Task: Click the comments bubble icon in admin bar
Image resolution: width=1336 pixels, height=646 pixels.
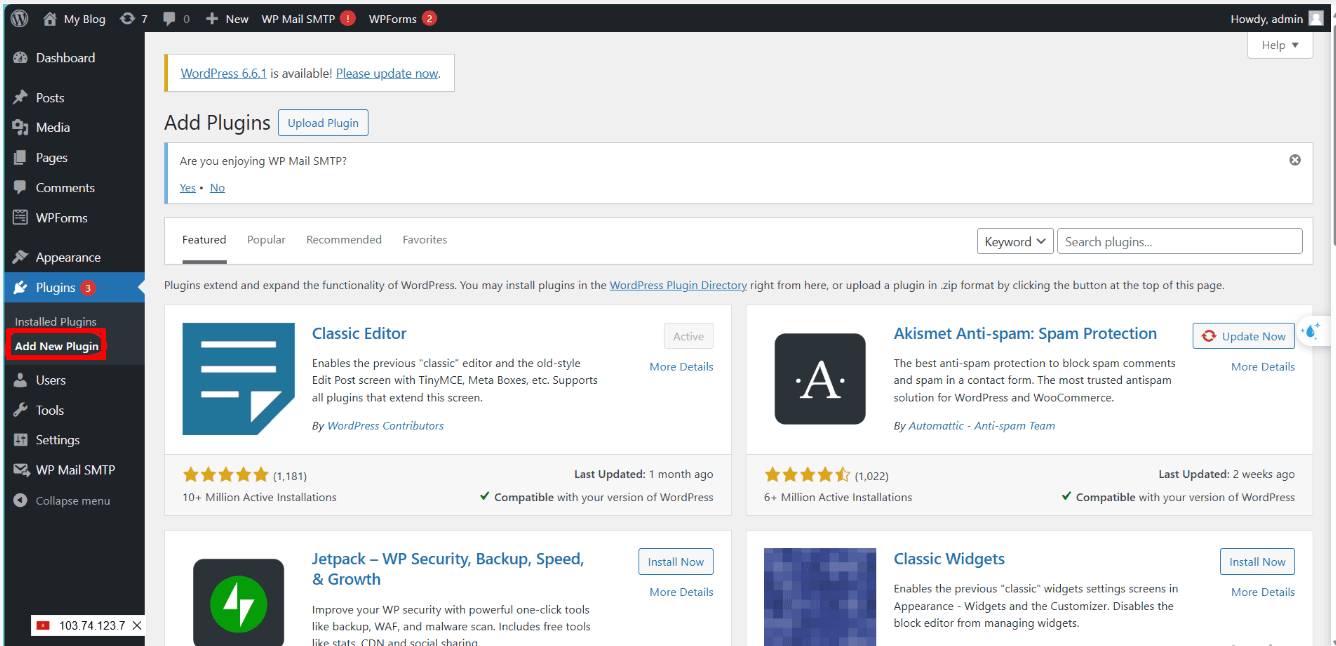Action: pyautogui.click(x=172, y=18)
